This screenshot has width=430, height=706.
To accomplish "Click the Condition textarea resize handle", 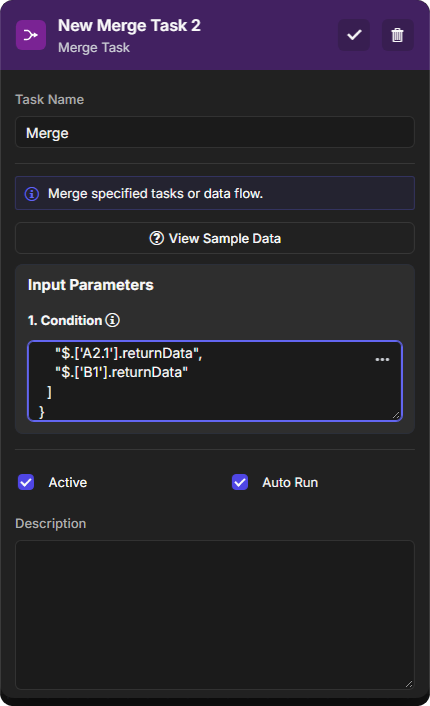I will click(x=396, y=415).
